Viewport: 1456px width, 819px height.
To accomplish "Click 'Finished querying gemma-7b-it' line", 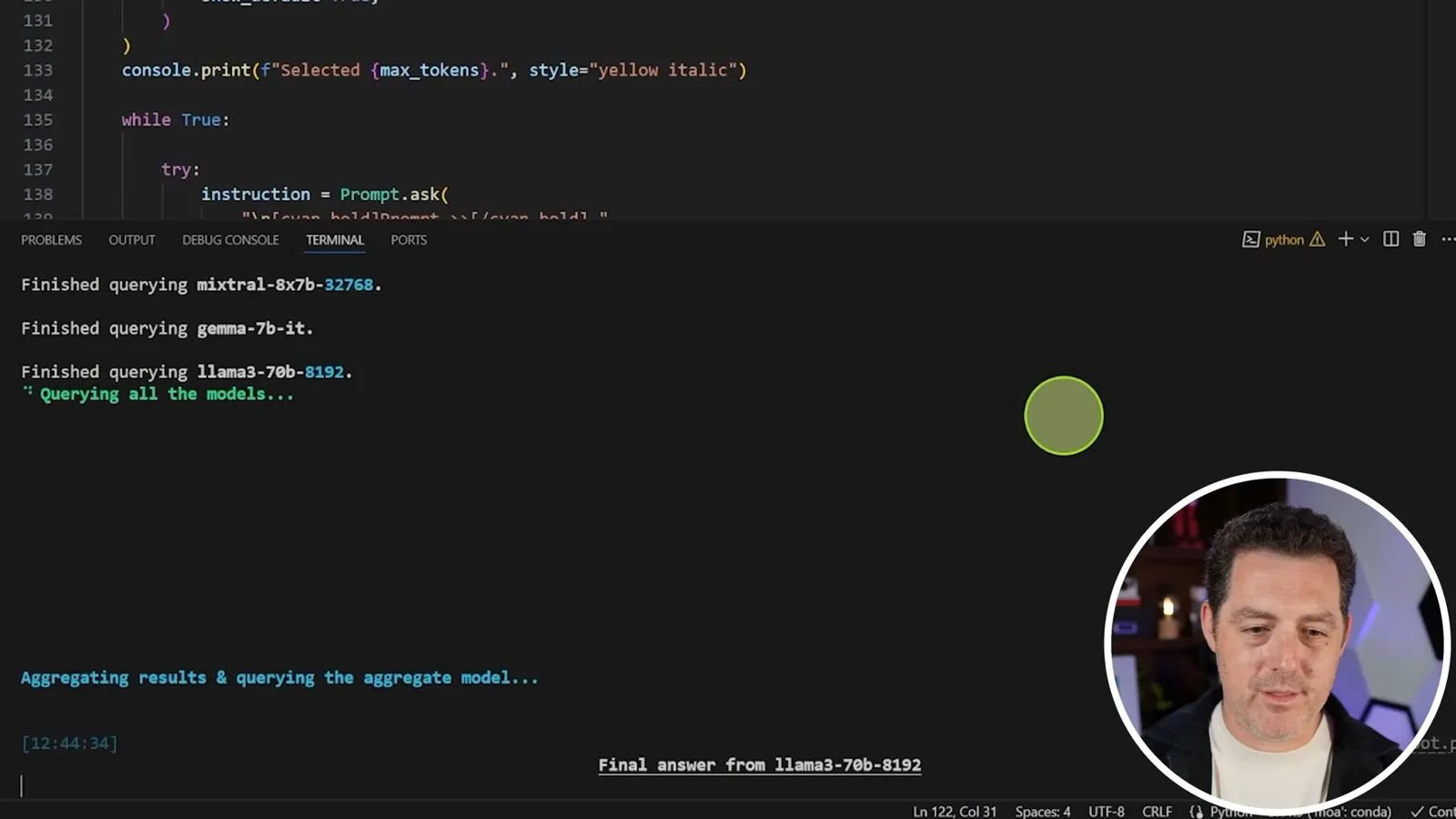I will 167,329.
